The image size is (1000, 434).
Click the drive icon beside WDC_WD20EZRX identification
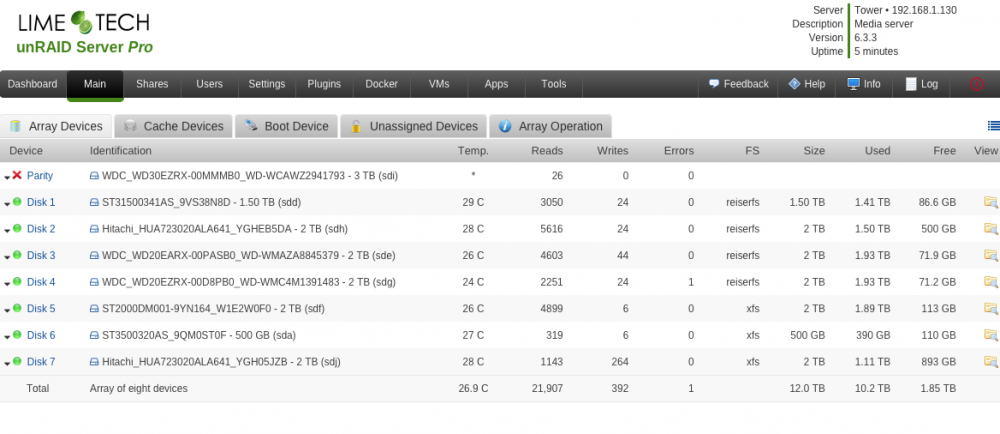pos(94,282)
